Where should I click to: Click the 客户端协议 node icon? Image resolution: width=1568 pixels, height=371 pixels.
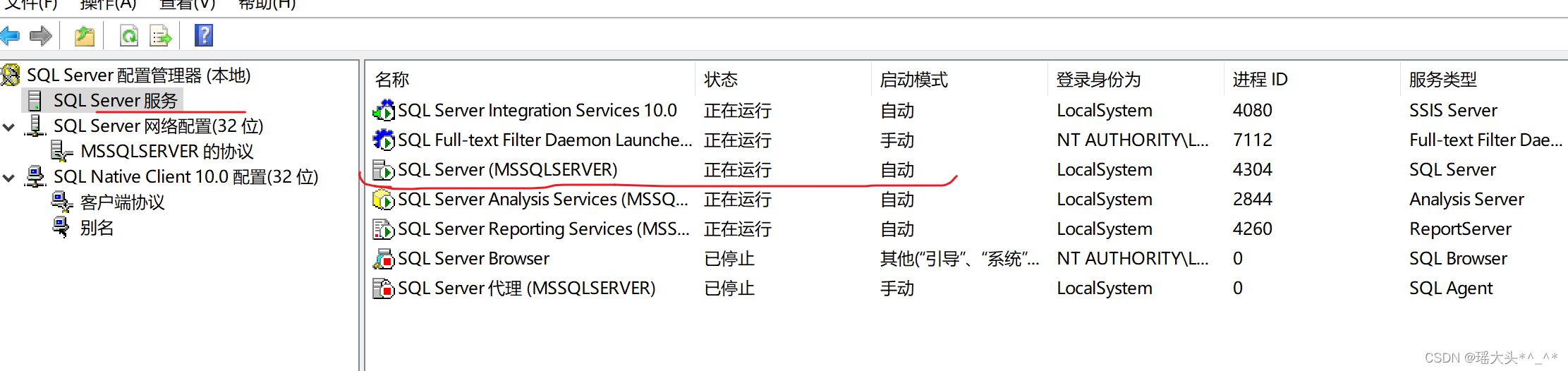click(62, 202)
